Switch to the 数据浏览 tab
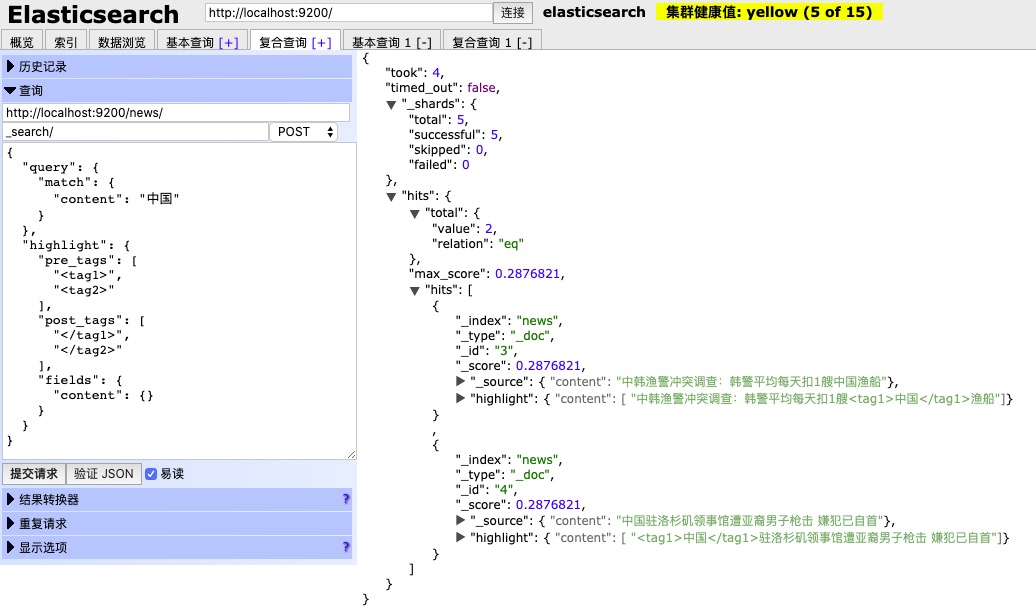This screenshot has height=615, width=1036. pos(122,42)
